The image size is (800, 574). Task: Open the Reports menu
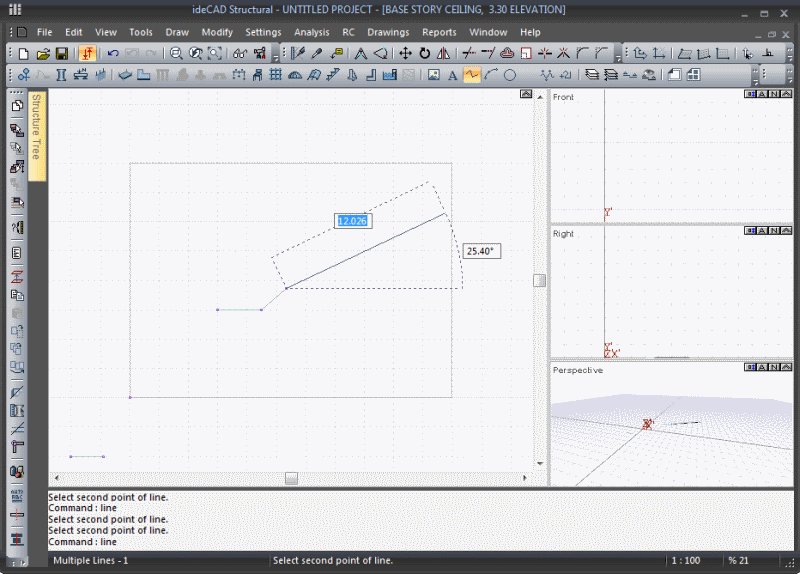pos(439,32)
